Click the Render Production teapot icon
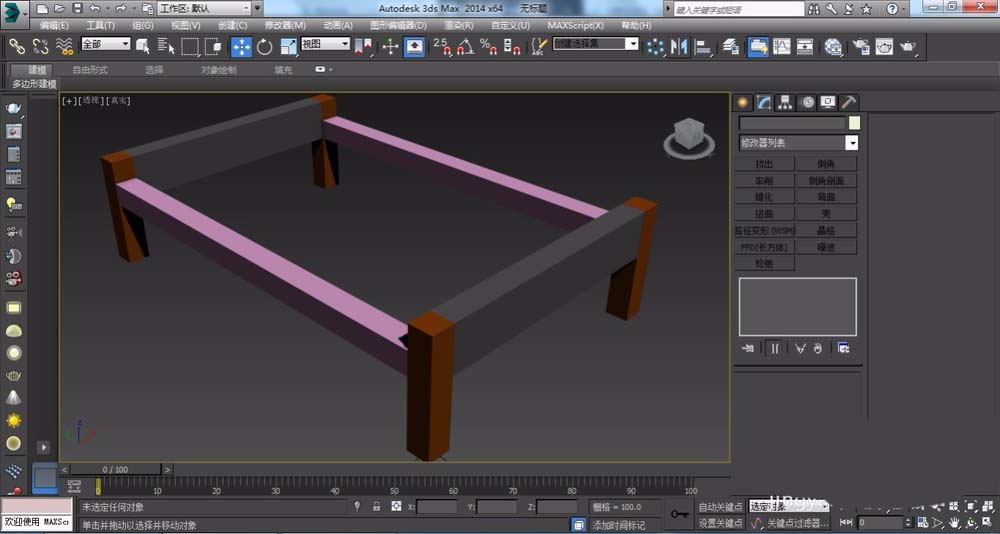The image size is (1000, 534). click(908, 47)
